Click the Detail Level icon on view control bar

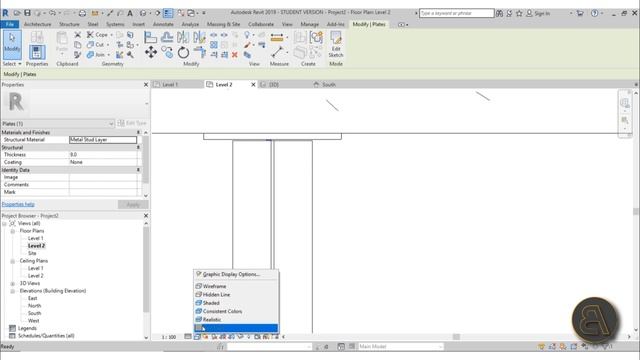coord(188,337)
